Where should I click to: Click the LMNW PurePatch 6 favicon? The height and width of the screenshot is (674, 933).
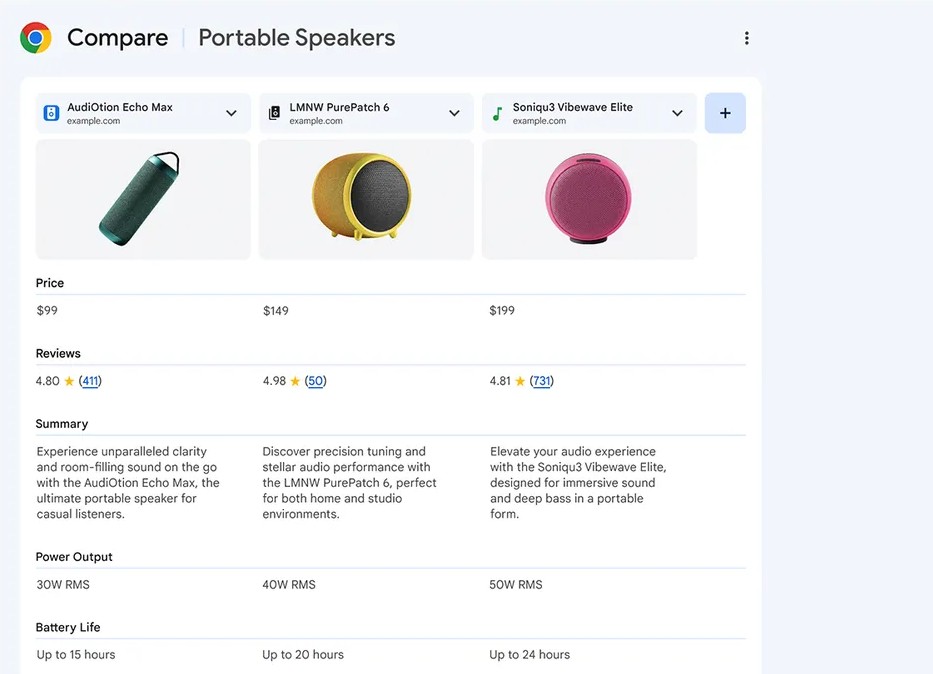(x=274, y=114)
